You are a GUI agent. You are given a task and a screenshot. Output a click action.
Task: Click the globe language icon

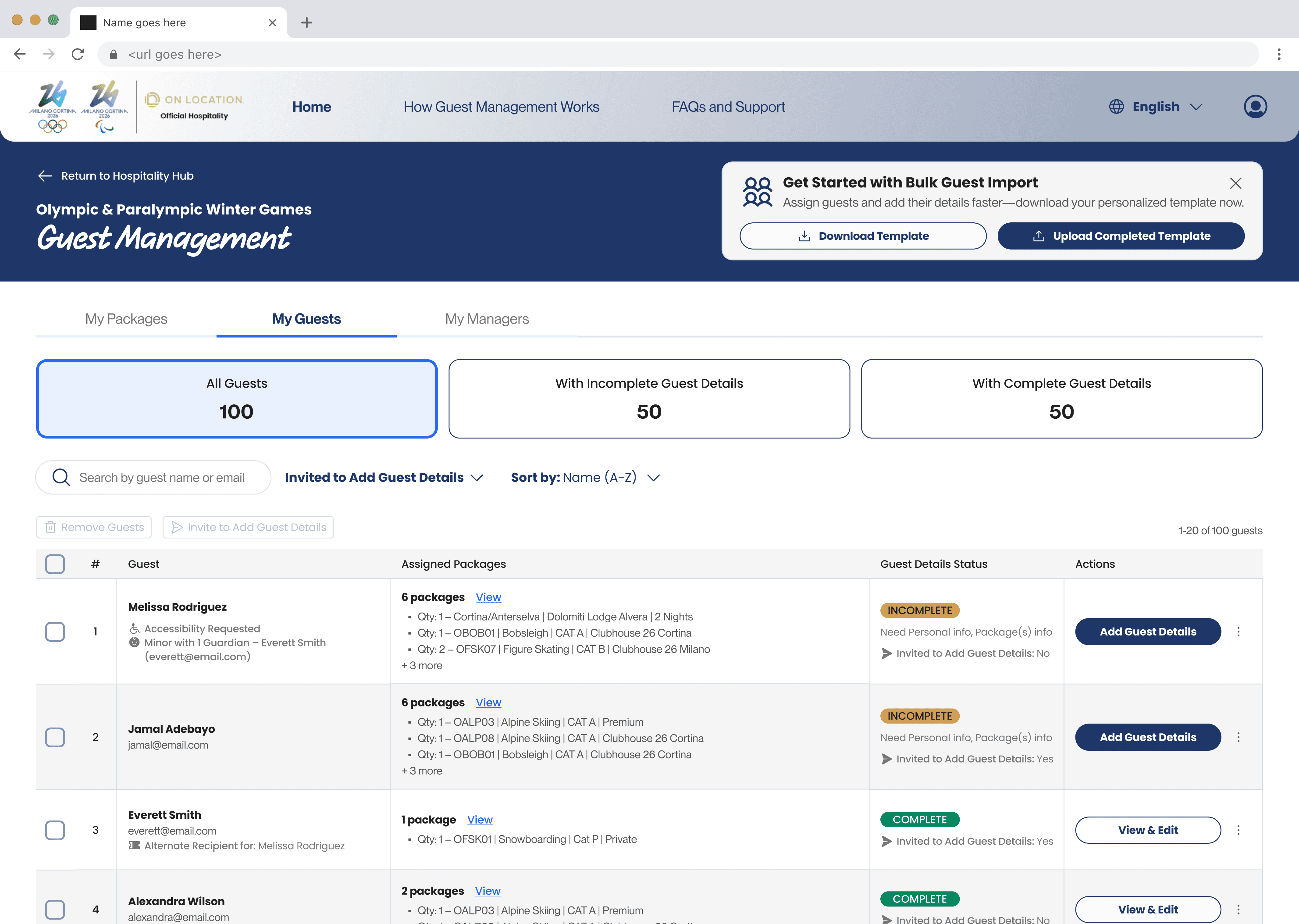[1116, 106]
